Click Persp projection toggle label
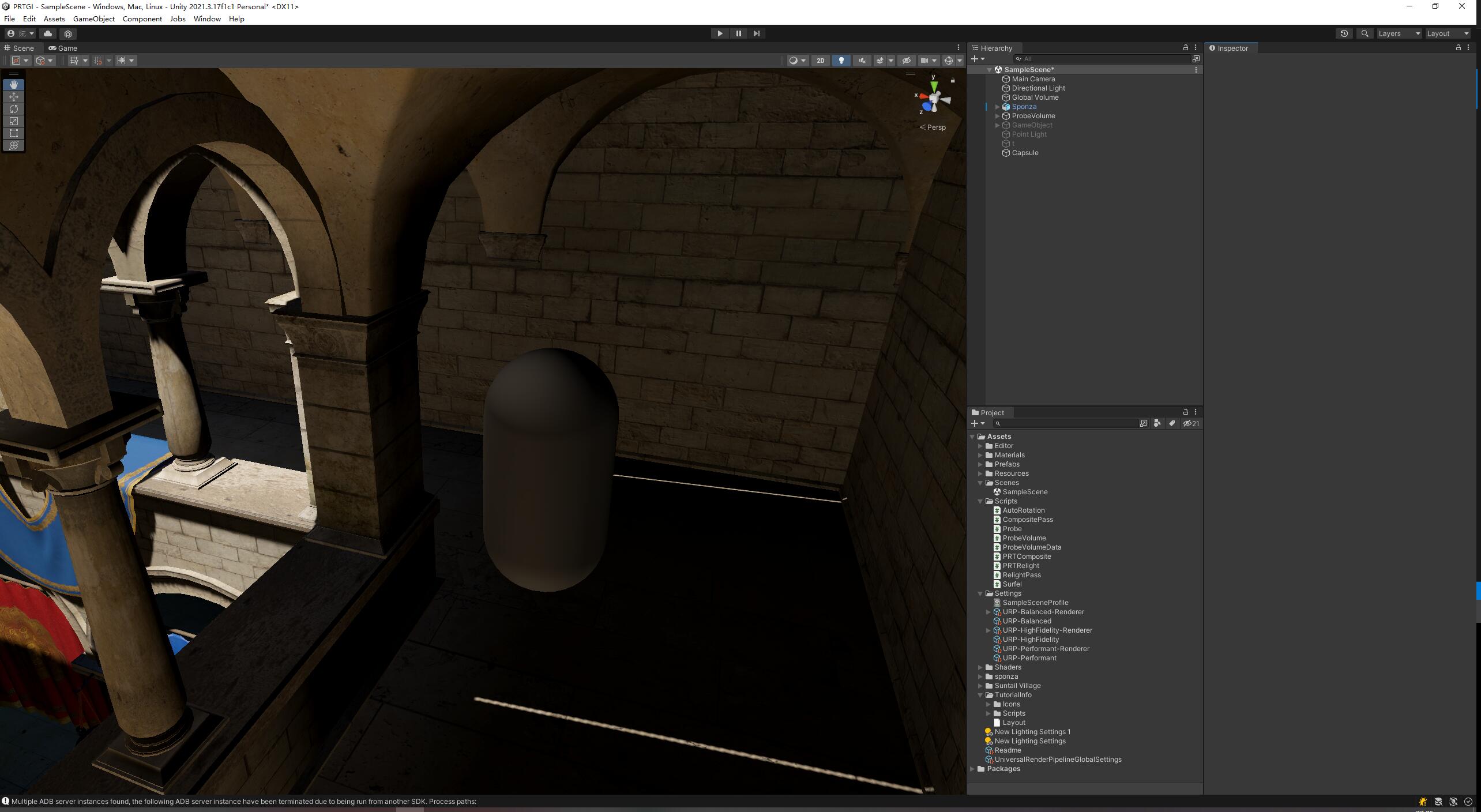 pyautogui.click(x=933, y=127)
